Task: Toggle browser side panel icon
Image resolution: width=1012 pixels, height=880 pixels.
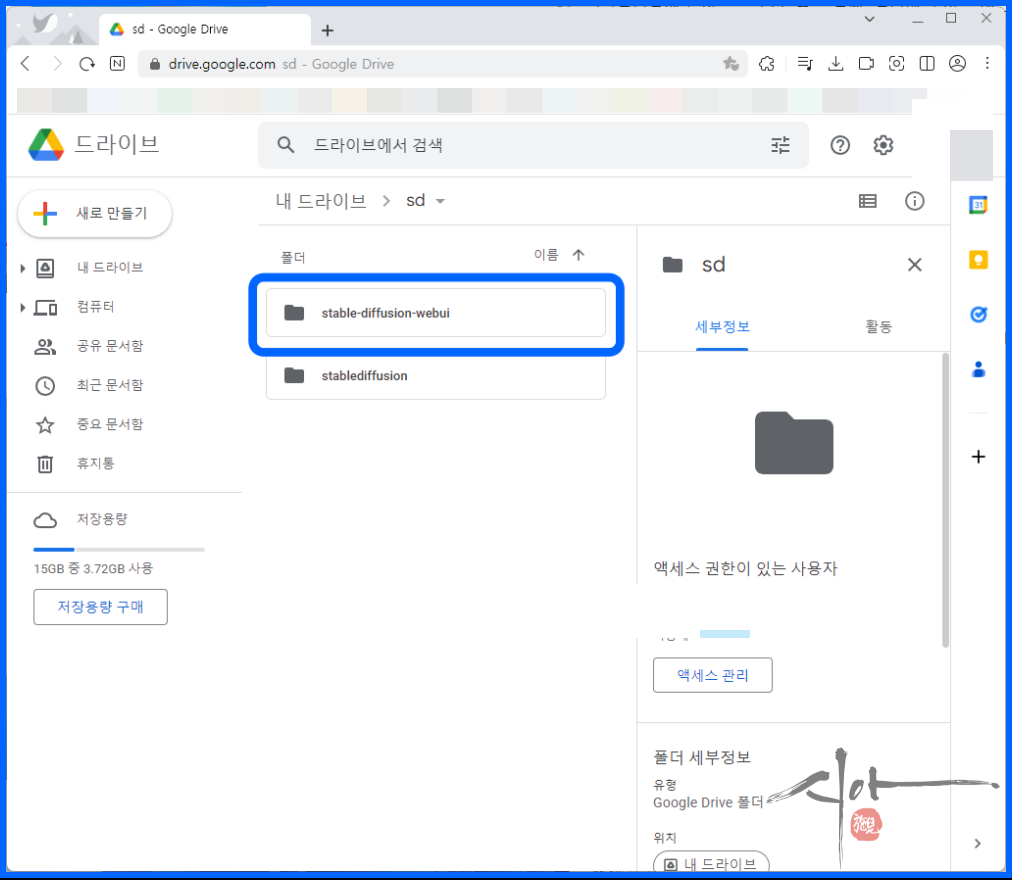Action: point(927,63)
